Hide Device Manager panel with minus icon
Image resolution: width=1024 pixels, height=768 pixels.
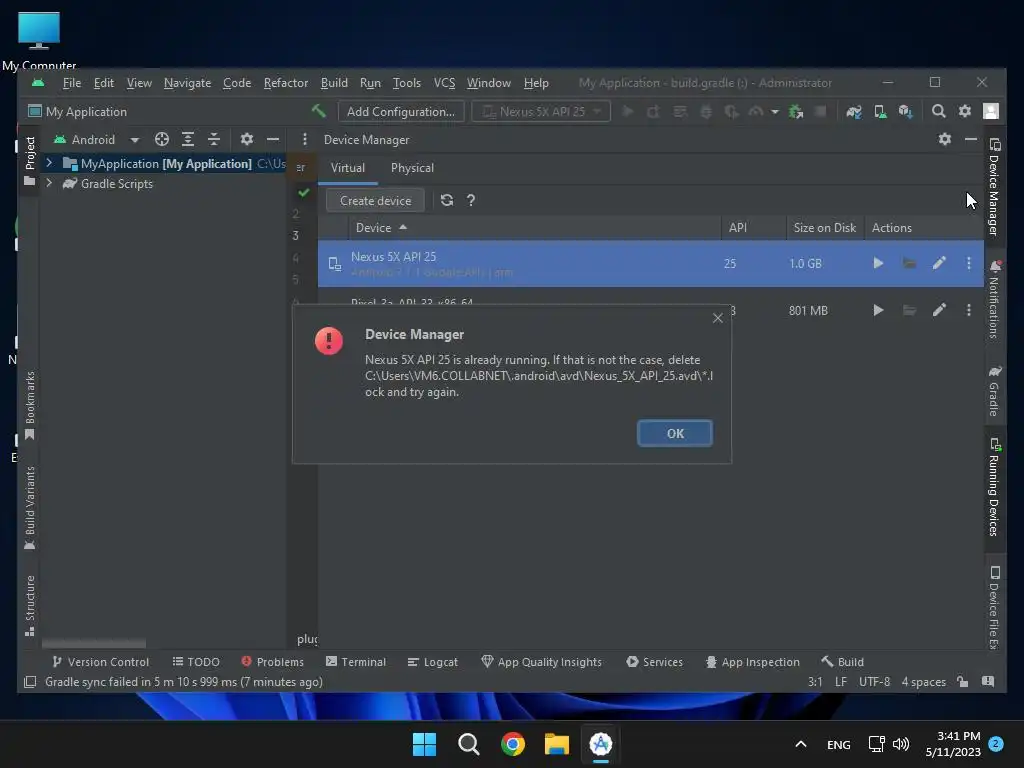[970, 139]
